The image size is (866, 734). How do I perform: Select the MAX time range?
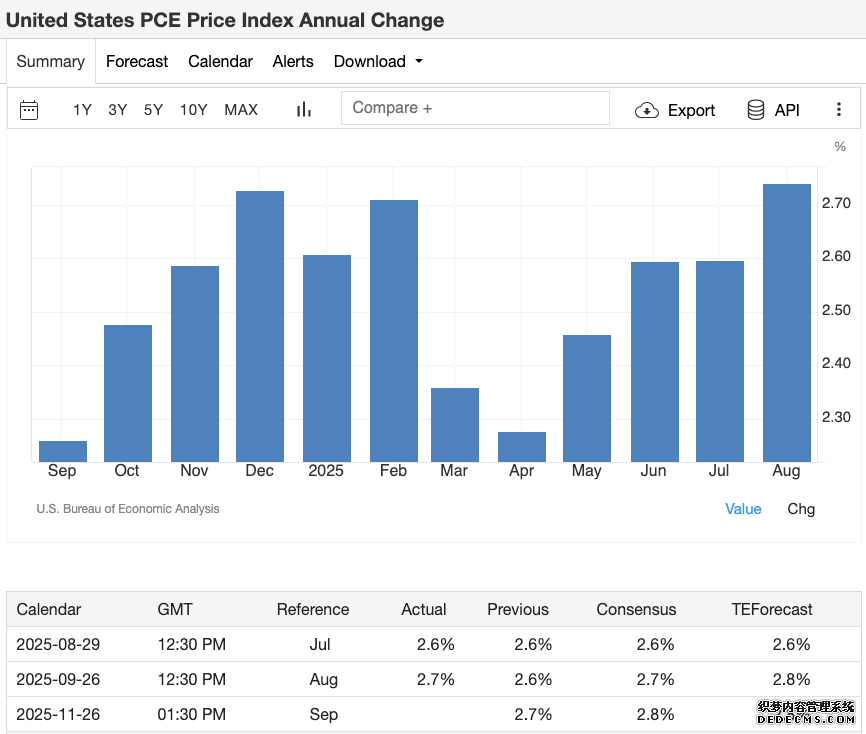click(x=241, y=110)
